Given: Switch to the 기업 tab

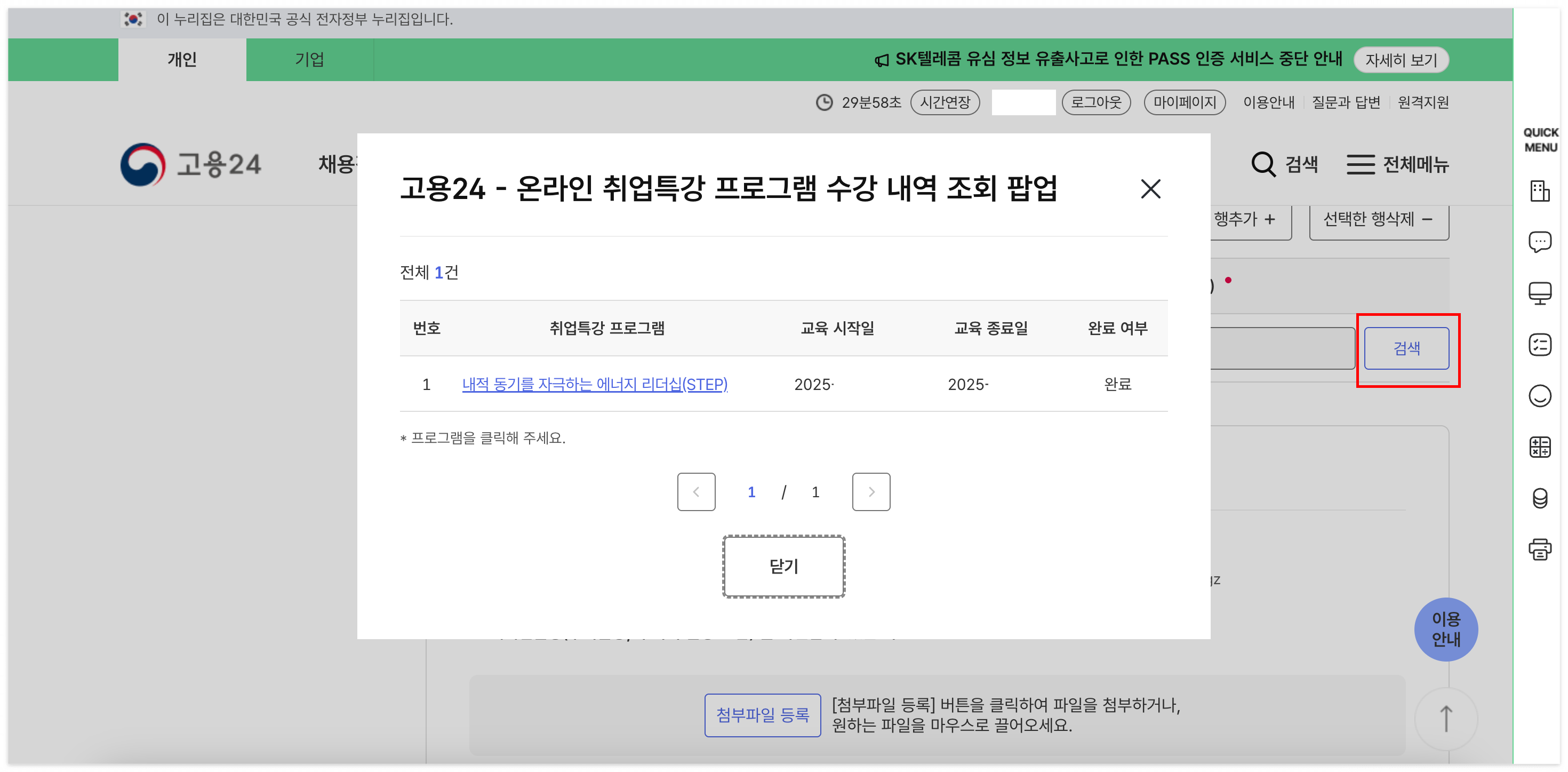Looking at the screenshot, I should click(x=309, y=59).
